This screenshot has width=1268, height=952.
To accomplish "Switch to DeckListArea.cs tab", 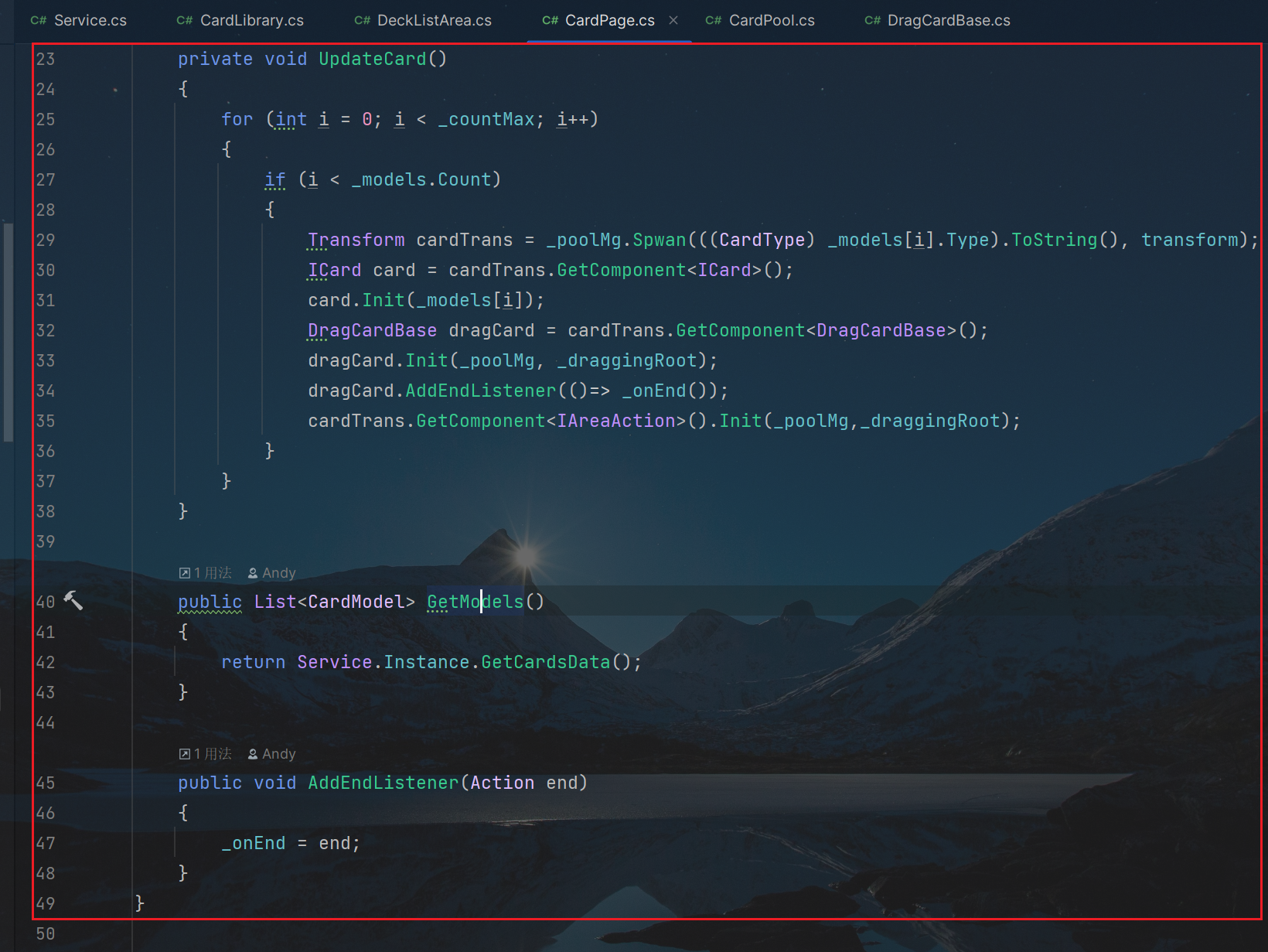I will tap(423, 21).
